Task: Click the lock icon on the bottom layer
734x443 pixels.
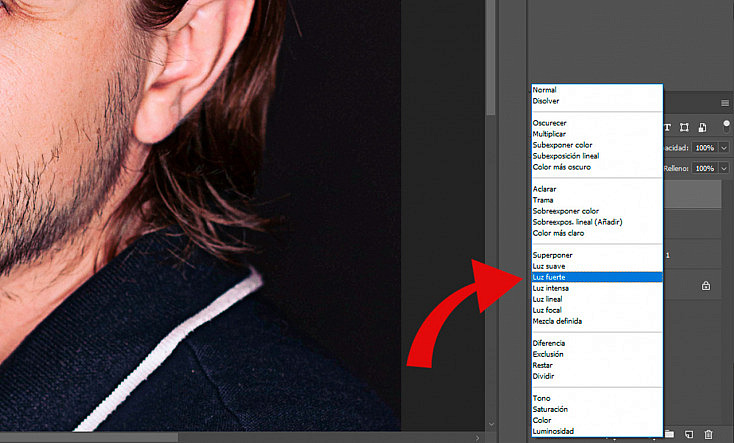Action: click(706, 286)
